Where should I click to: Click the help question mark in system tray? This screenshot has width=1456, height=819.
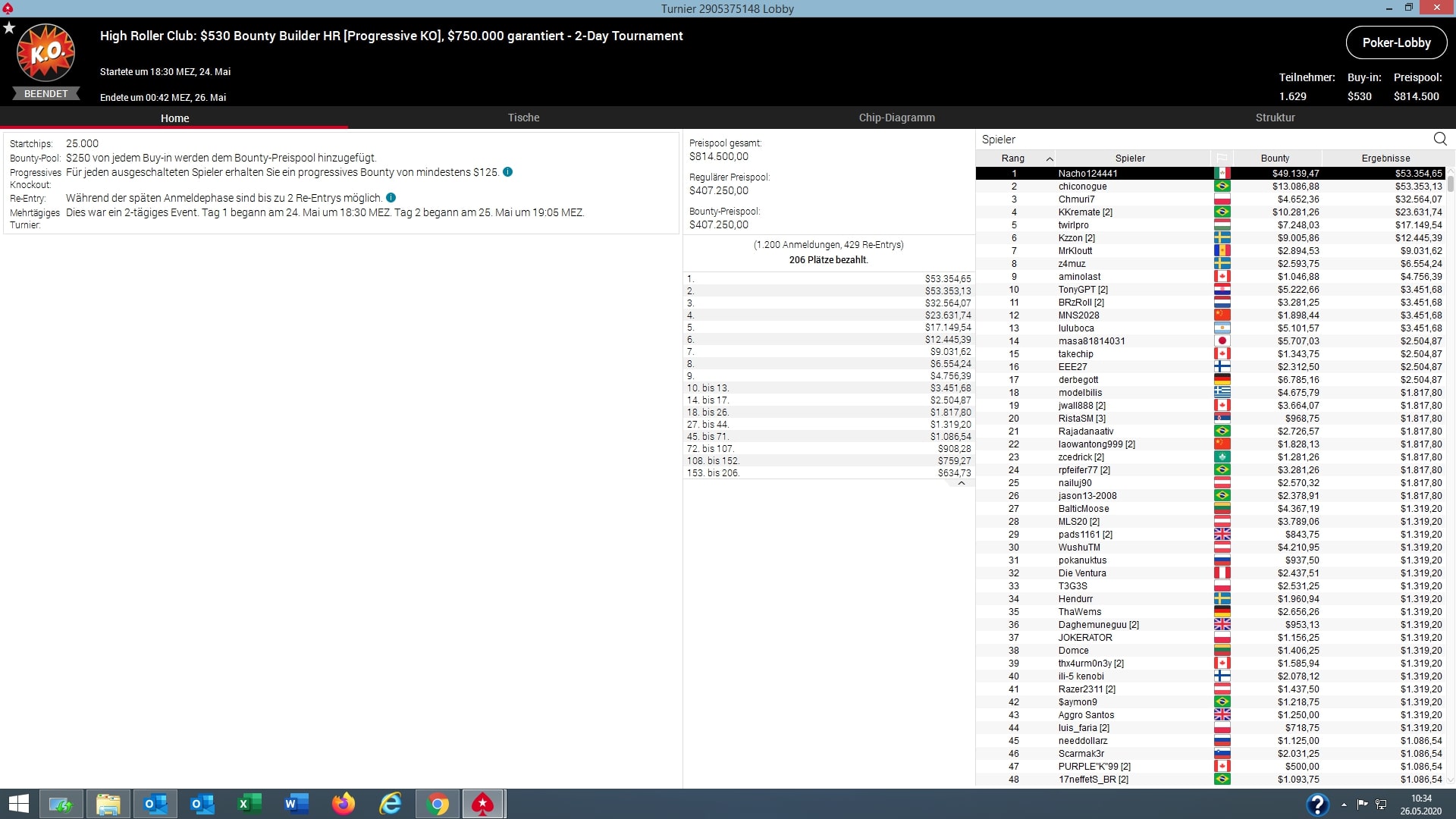pyautogui.click(x=1317, y=804)
